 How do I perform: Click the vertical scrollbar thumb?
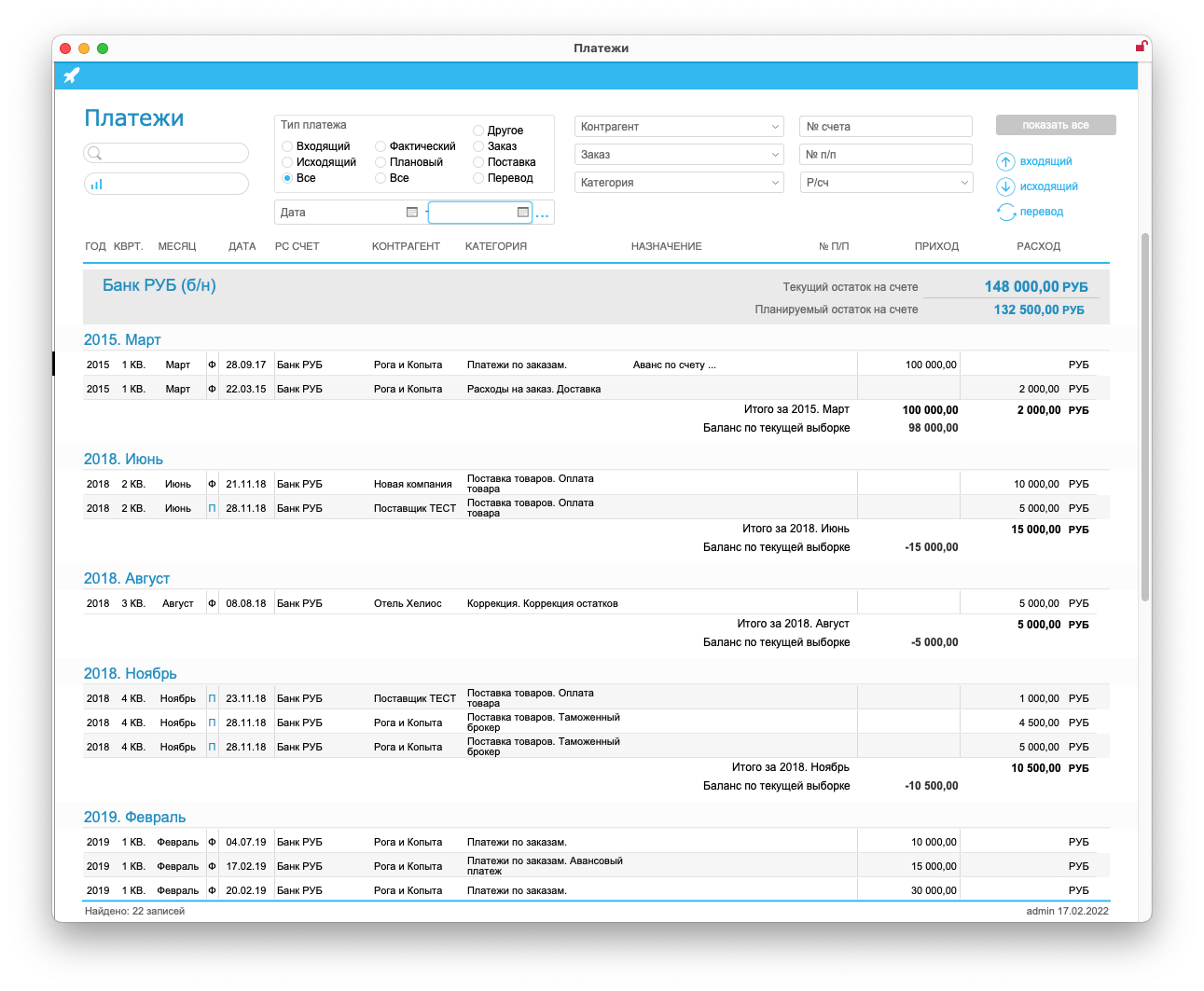(1145, 416)
